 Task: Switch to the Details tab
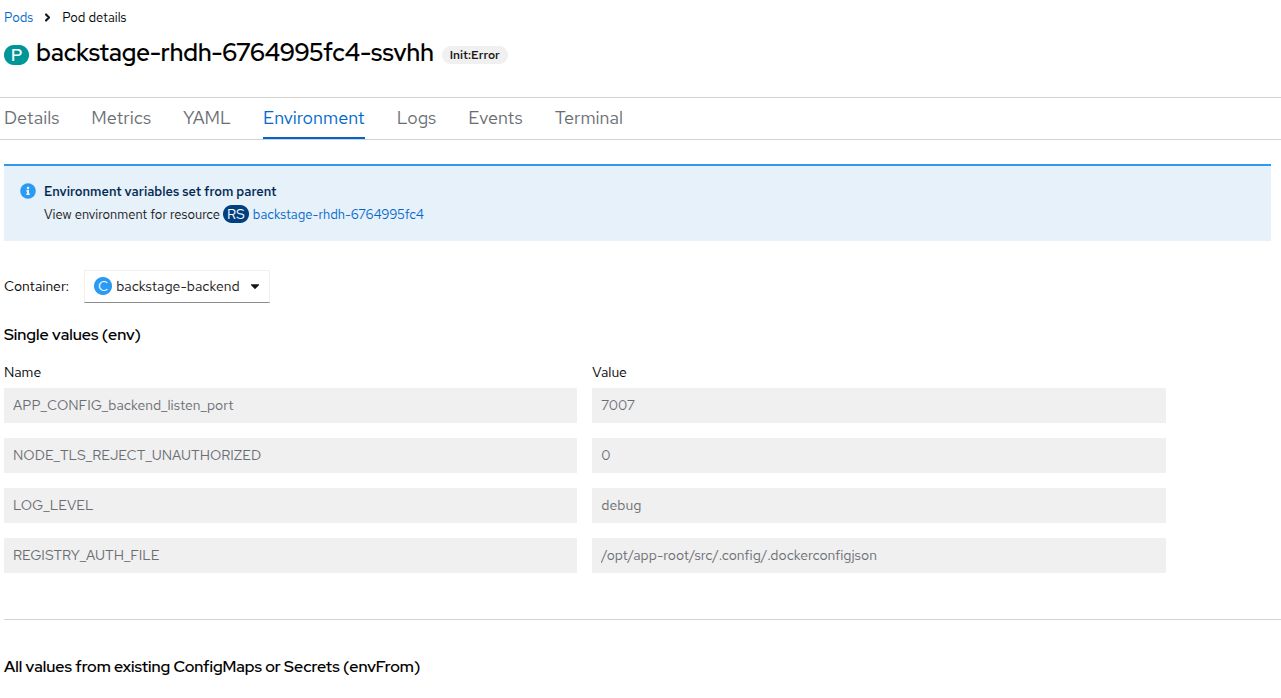pos(32,118)
